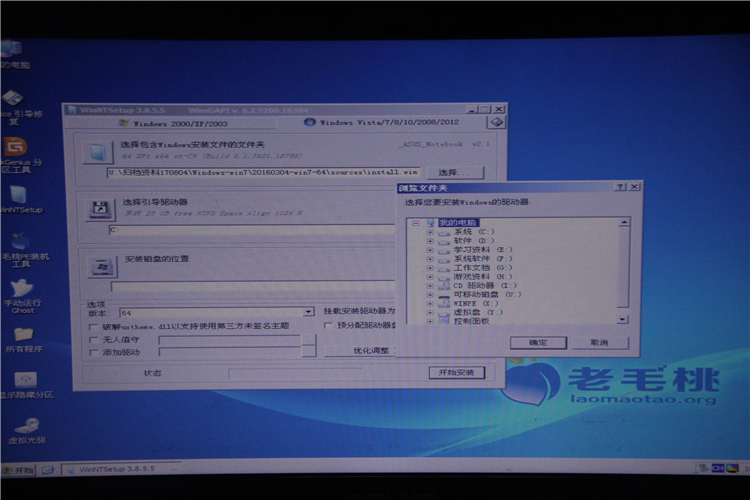The image size is (750, 500).
Task: Switch to Windows 2000/XP/2003 tab
Action: coord(173,123)
